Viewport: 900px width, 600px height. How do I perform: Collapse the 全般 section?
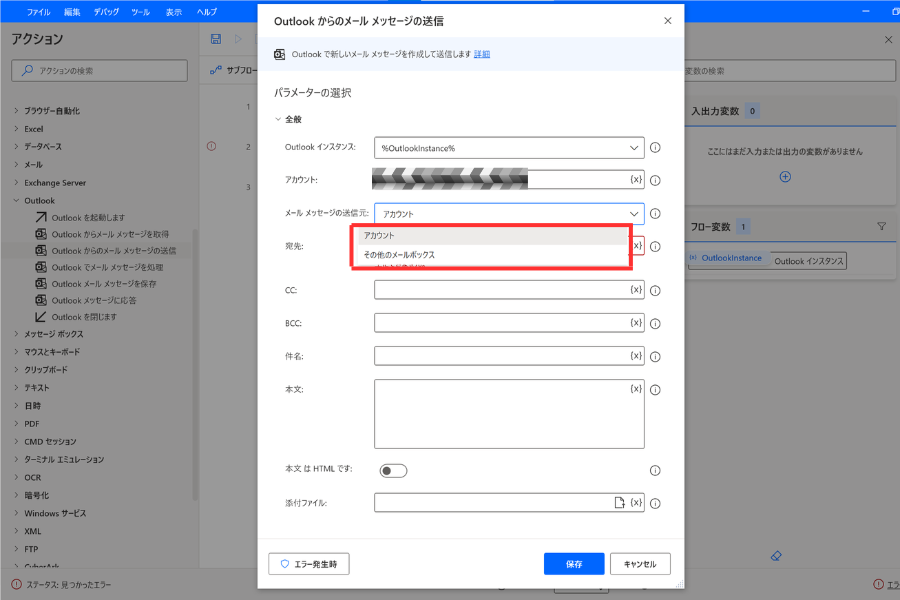point(278,119)
